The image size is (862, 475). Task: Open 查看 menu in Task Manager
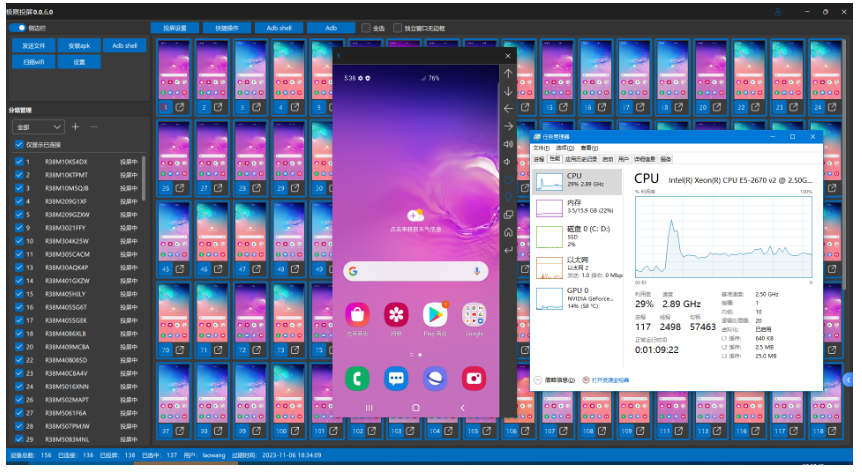pos(589,148)
